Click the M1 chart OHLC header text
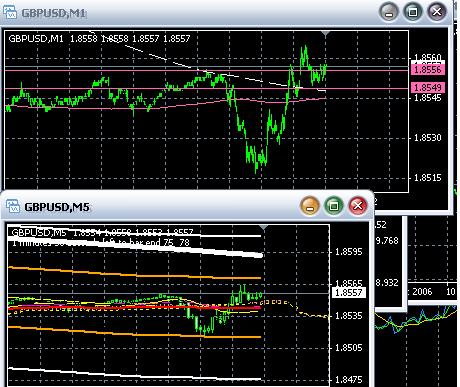 click(x=99, y=39)
